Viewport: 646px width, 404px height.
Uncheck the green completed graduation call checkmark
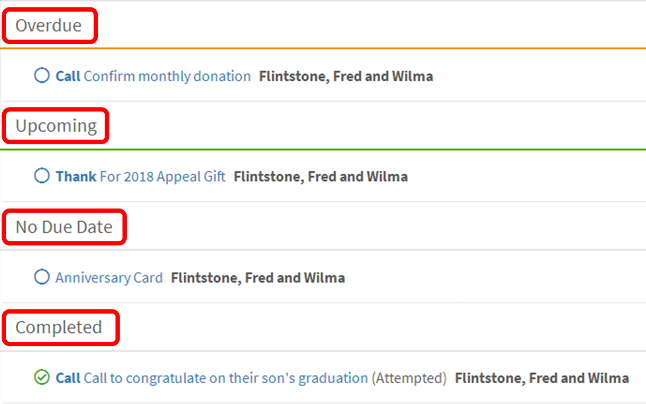click(42, 377)
